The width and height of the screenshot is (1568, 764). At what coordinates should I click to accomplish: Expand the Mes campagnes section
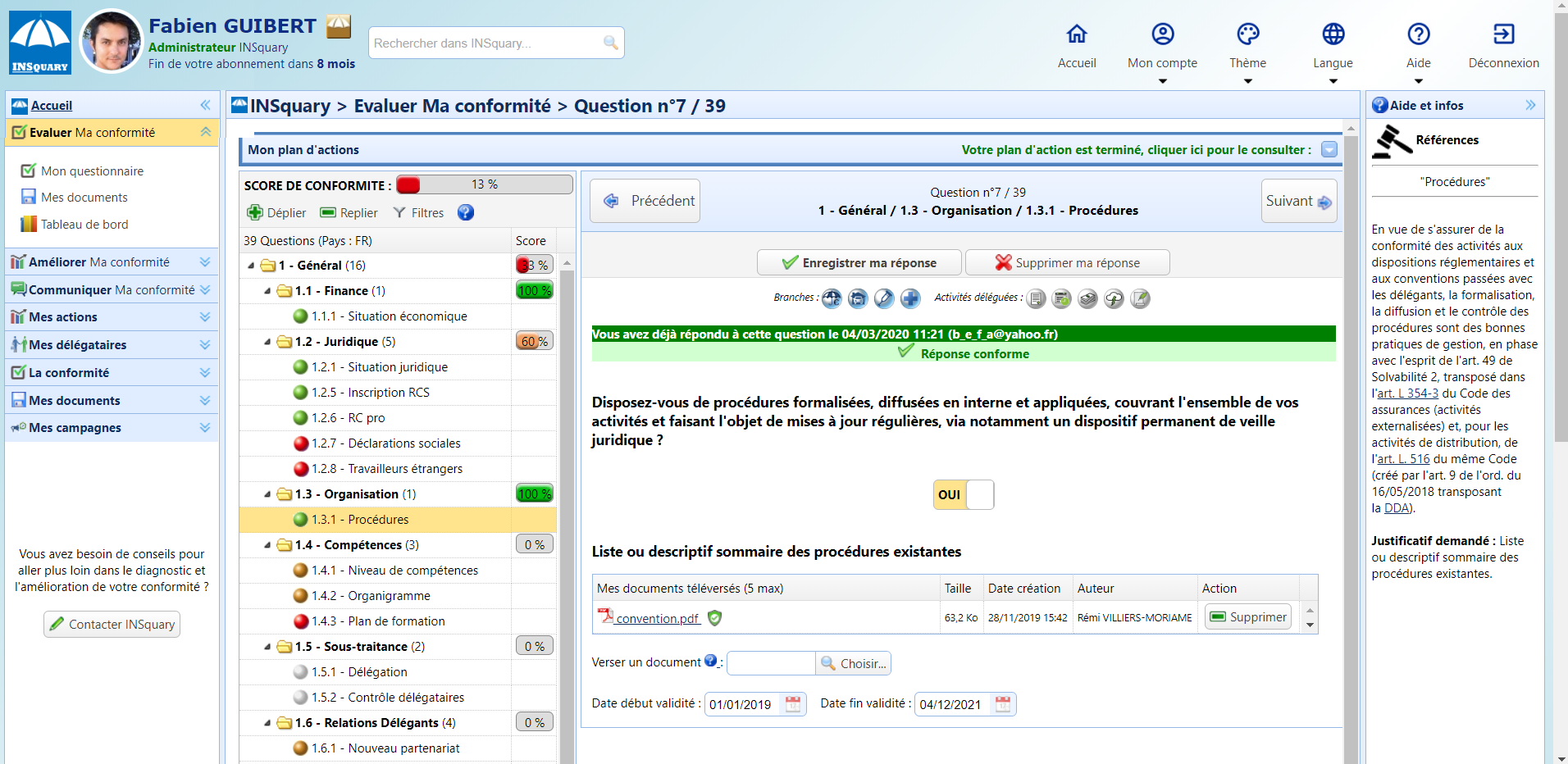pos(204,428)
